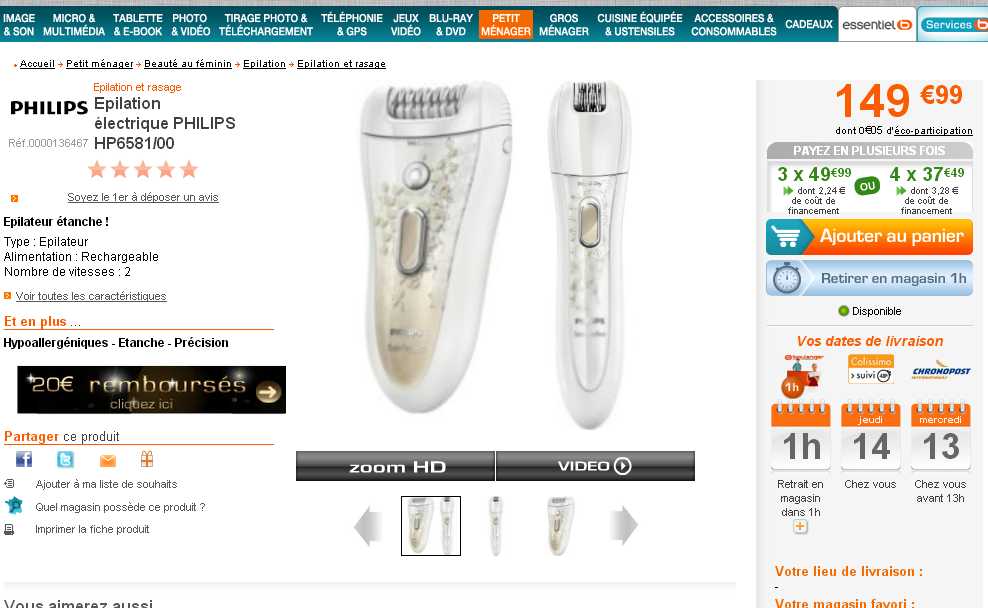988x608 pixels.
Task: Click the printer icon beside Imprimer la fiche produit
Action: click(x=9, y=529)
